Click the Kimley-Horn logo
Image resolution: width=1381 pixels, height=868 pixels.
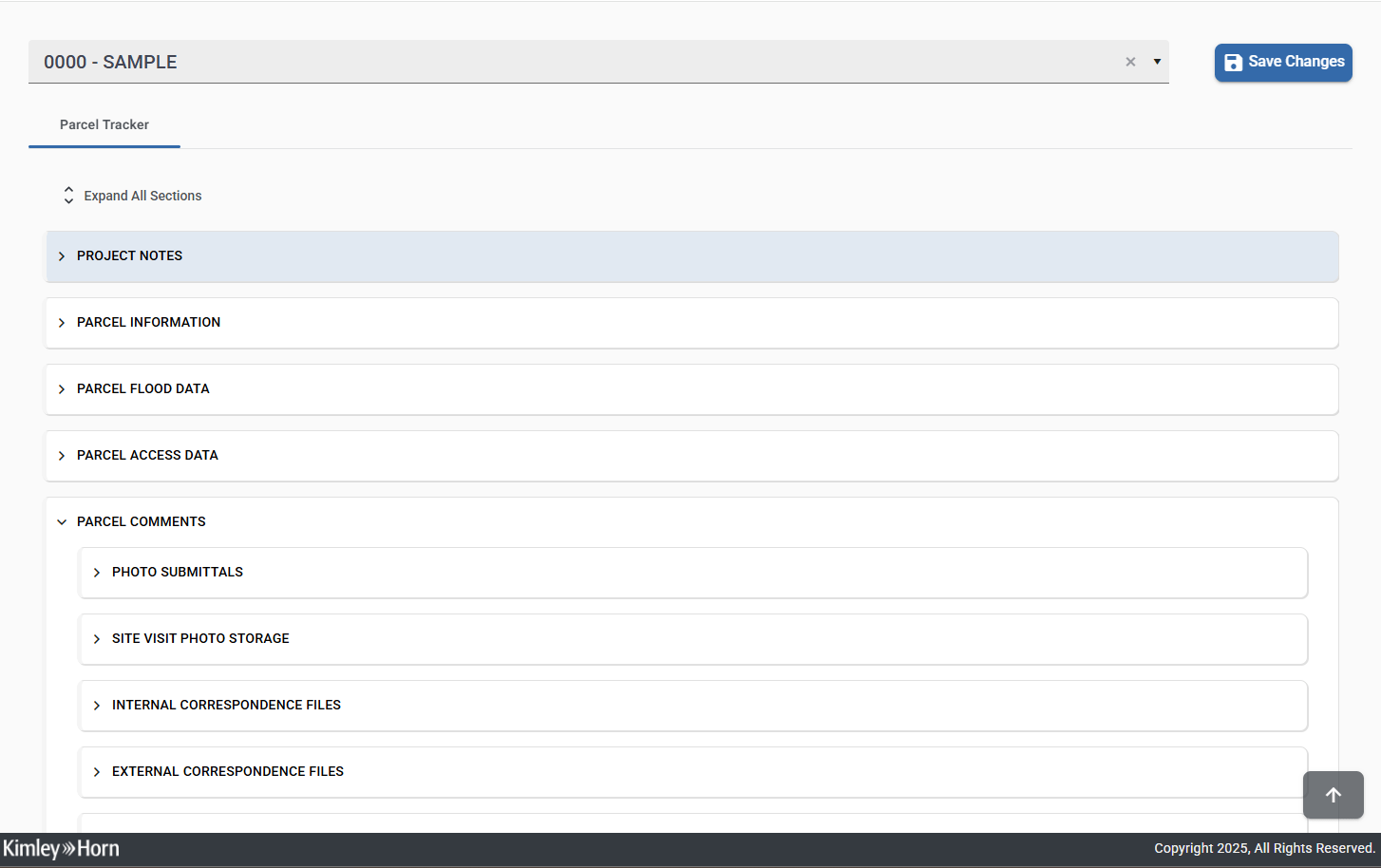61,849
